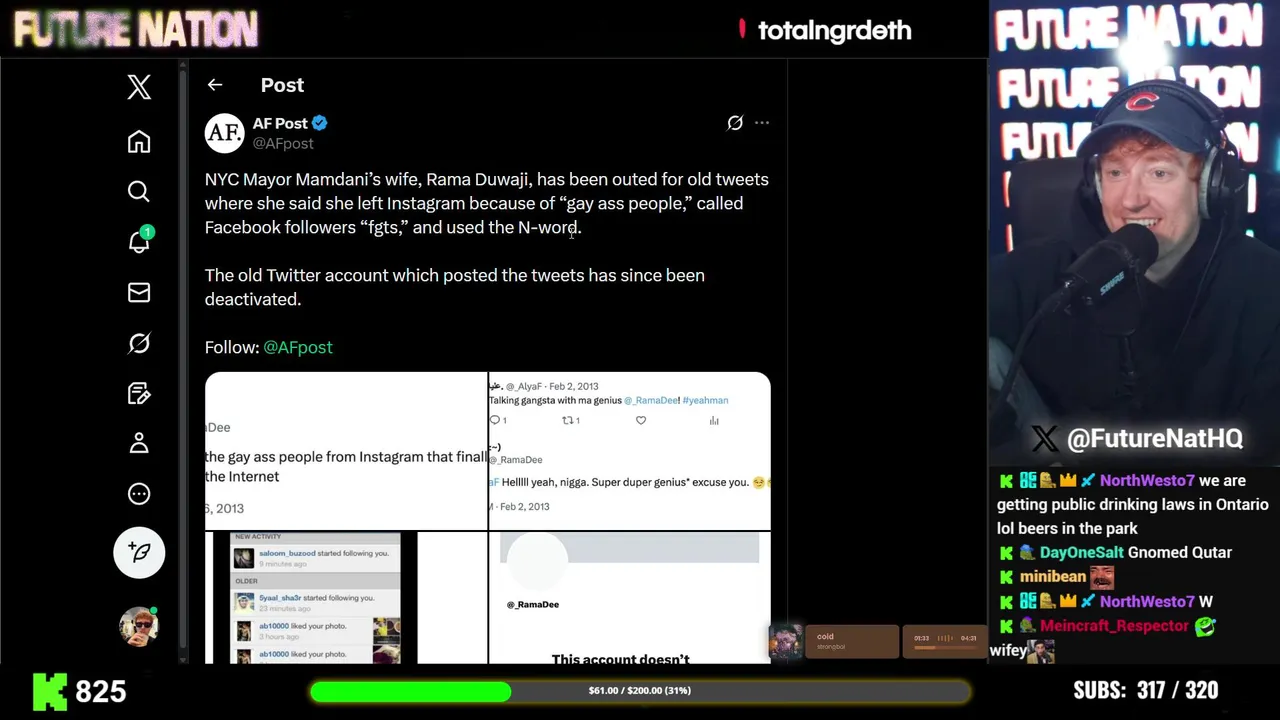This screenshot has height=720, width=1280.
Task: Click views chart icon on embedded tweet
Action: click(714, 421)
